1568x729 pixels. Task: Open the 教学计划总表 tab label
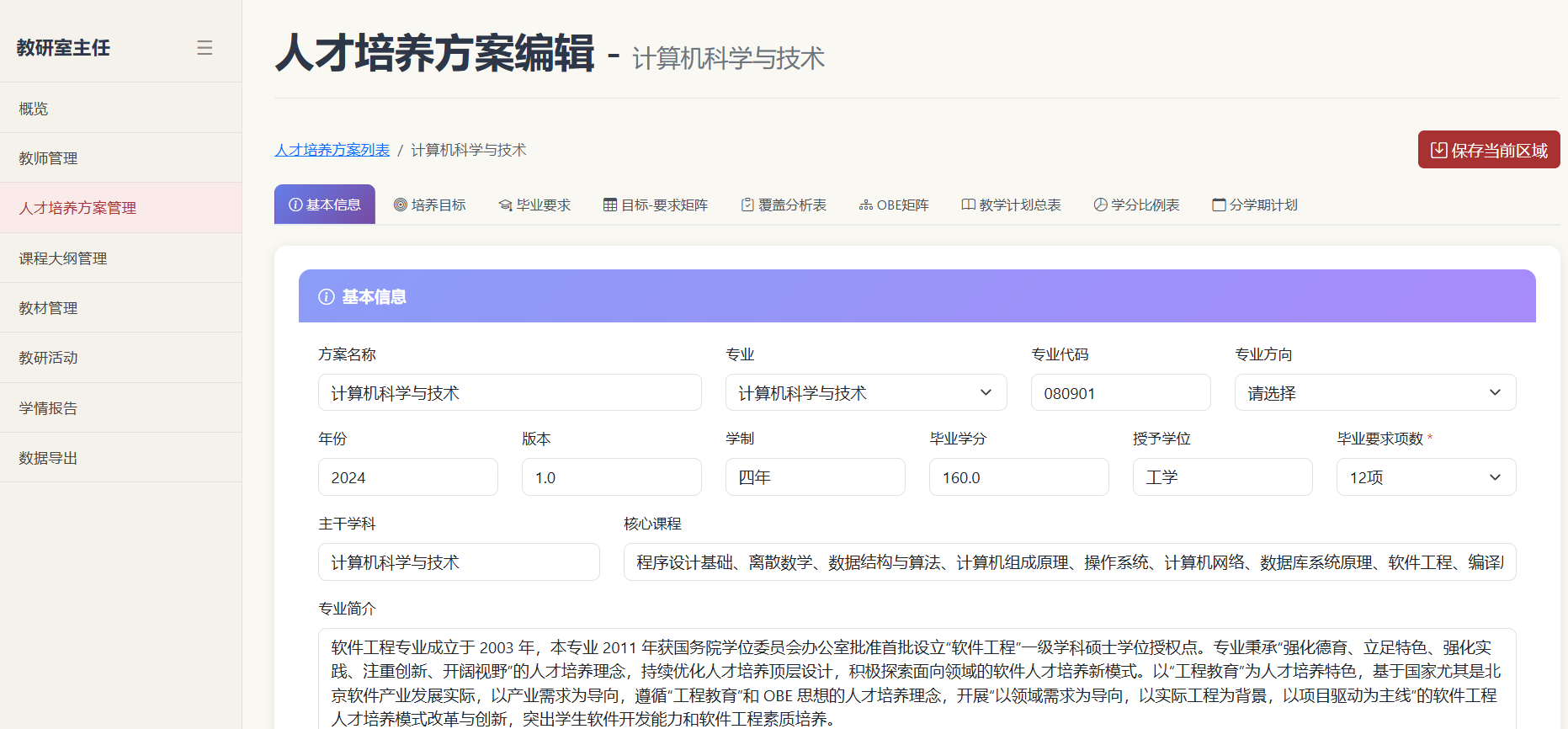tap(1020, 205)
